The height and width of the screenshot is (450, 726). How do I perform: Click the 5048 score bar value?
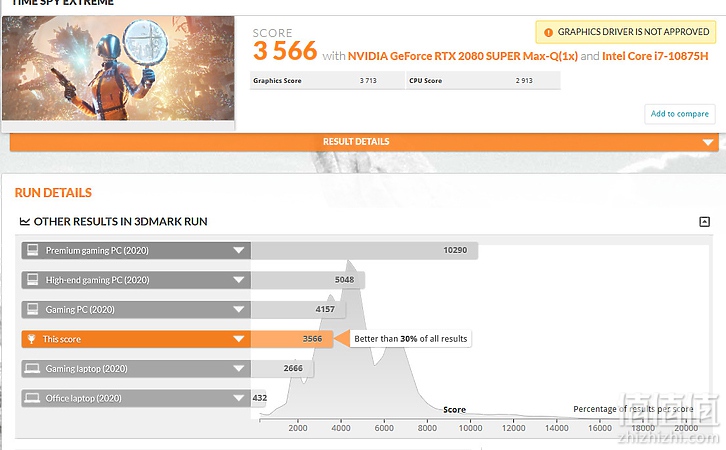pyautogui.click(x=344, y=280)
